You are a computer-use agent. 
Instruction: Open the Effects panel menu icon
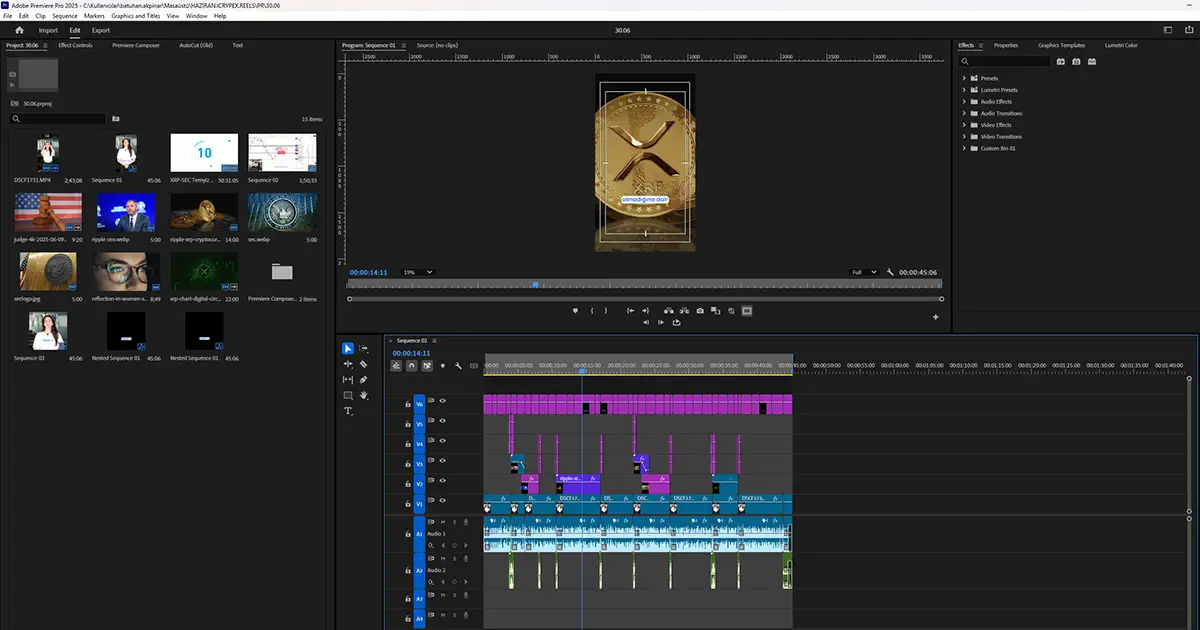point(981,45)
